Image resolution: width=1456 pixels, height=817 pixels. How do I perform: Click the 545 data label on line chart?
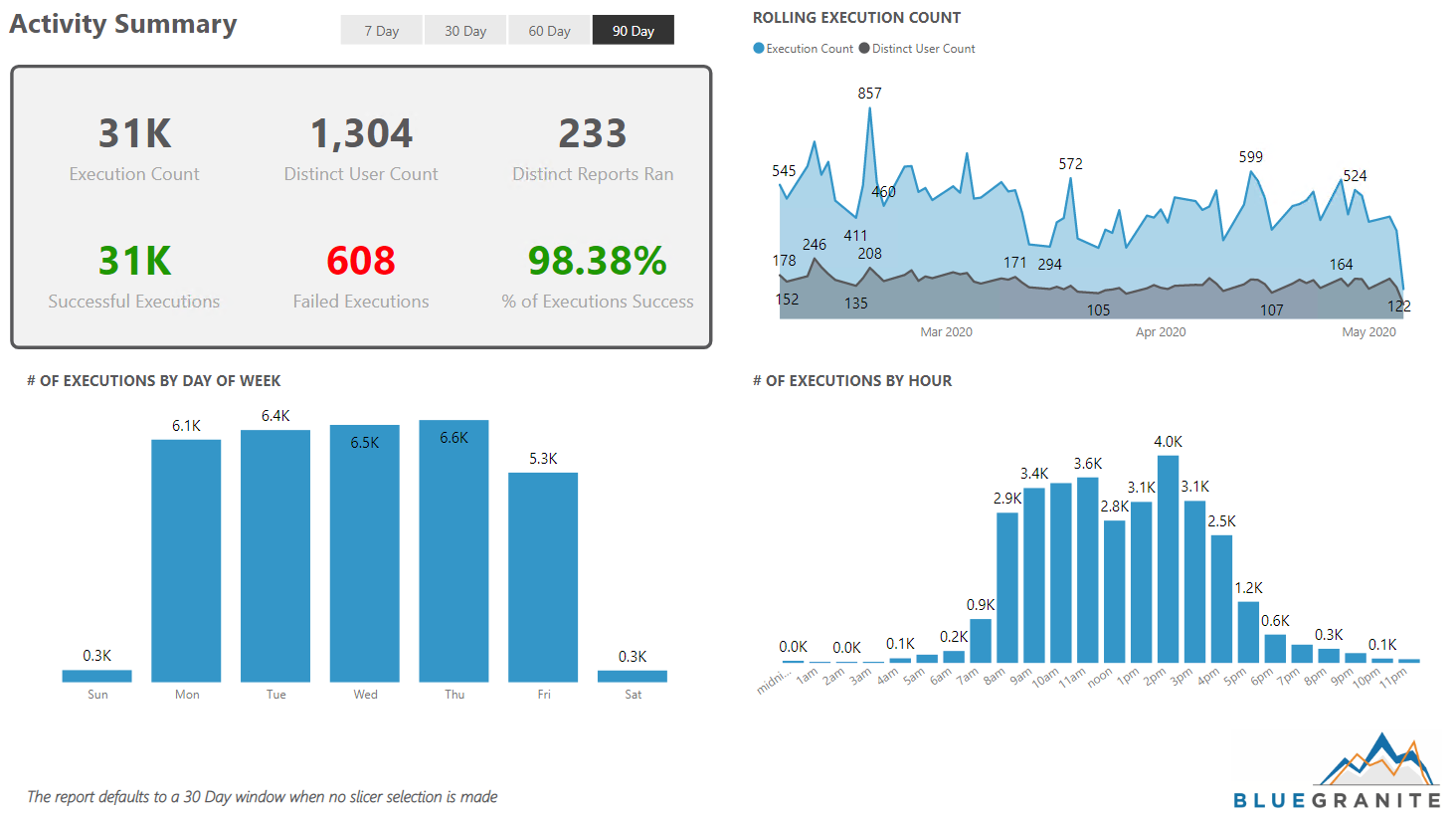tap(785, 171)
